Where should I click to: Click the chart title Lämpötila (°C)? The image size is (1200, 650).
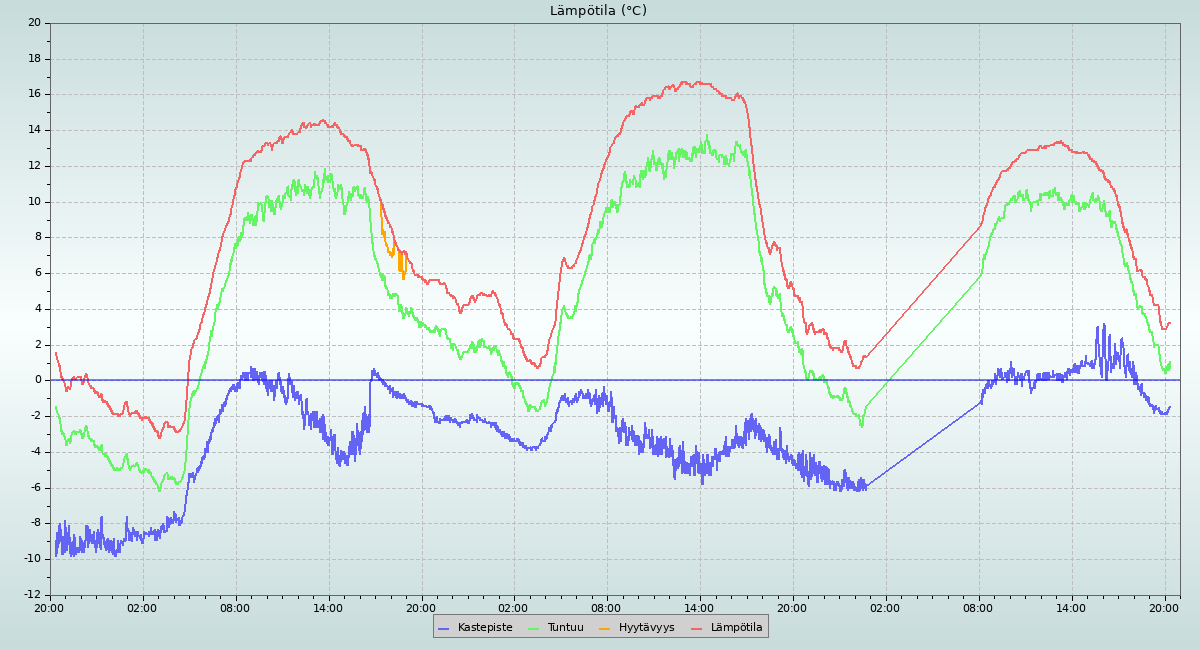[x=598, y=11]
